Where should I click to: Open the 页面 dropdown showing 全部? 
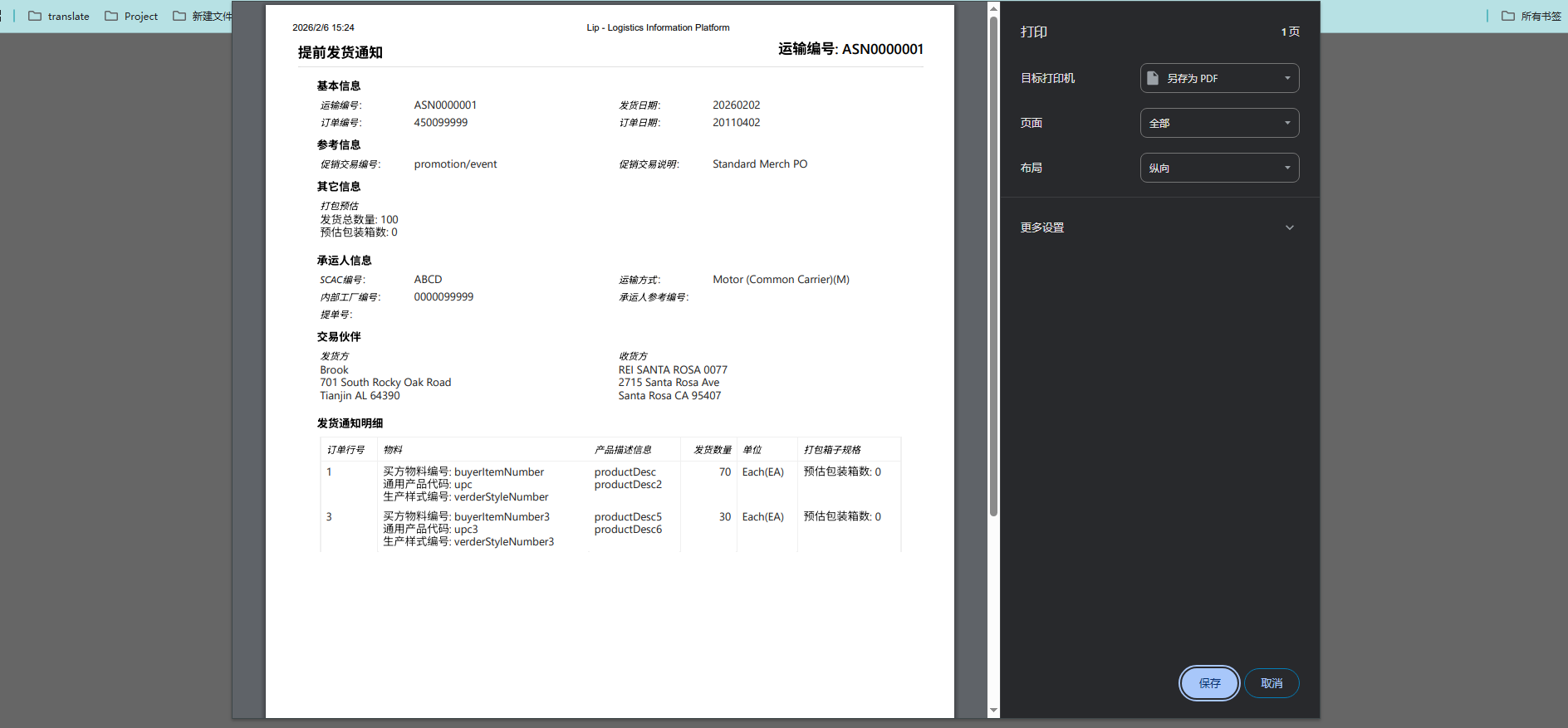(x=1219, y=123)
